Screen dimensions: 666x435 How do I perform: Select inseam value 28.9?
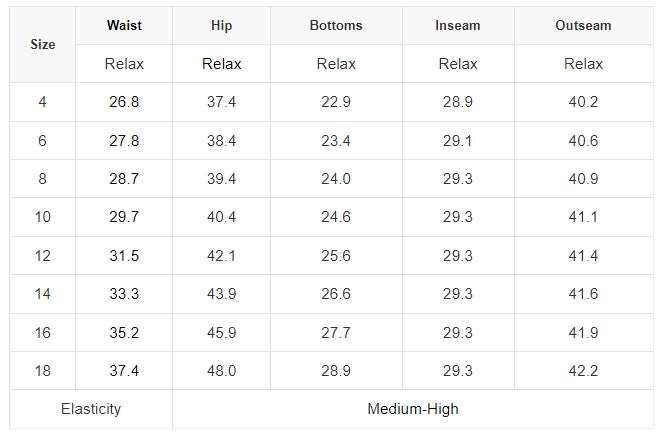coord(458,102)
